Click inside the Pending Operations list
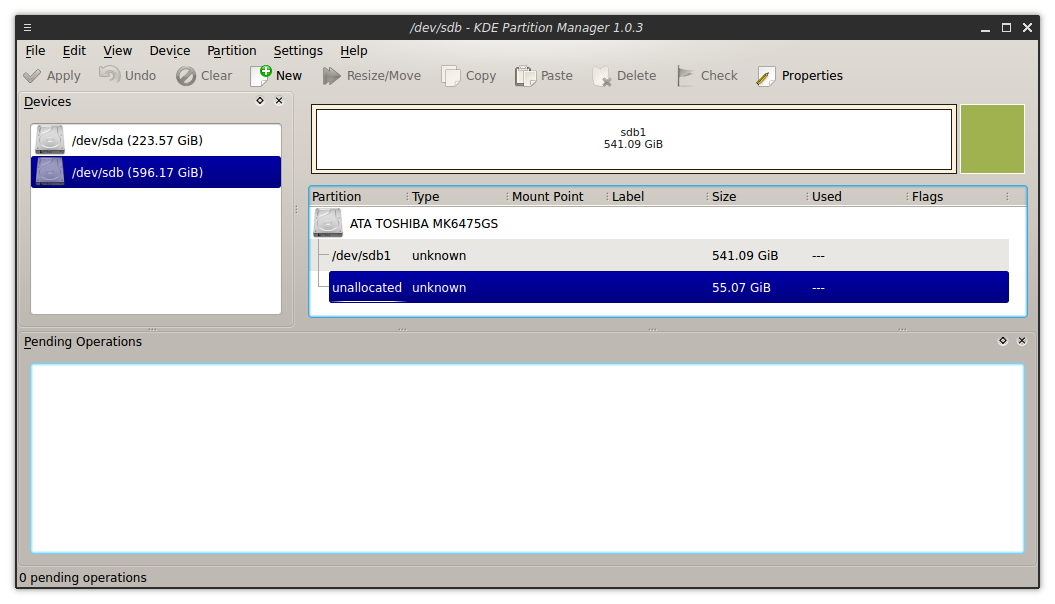This screenshot has height=604, width=1055. pyautogui.click(x=528, y=459)
